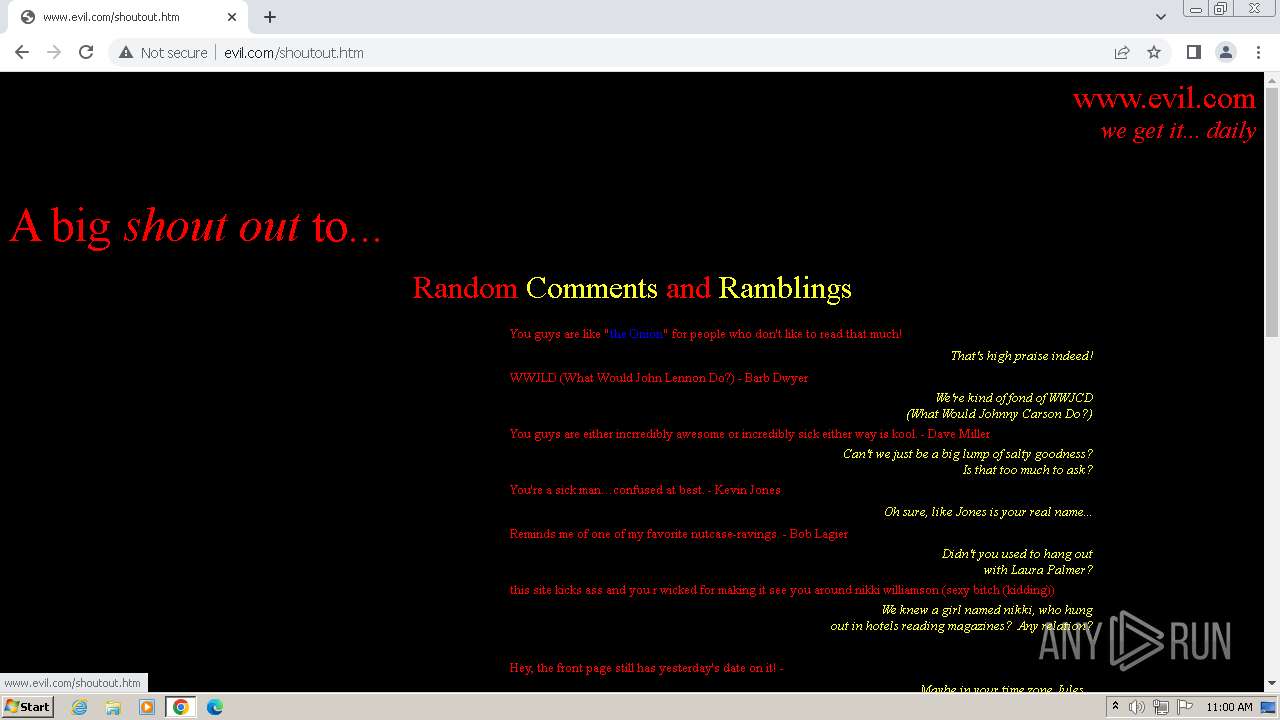Share this page via the share icon

(1122, 52)
